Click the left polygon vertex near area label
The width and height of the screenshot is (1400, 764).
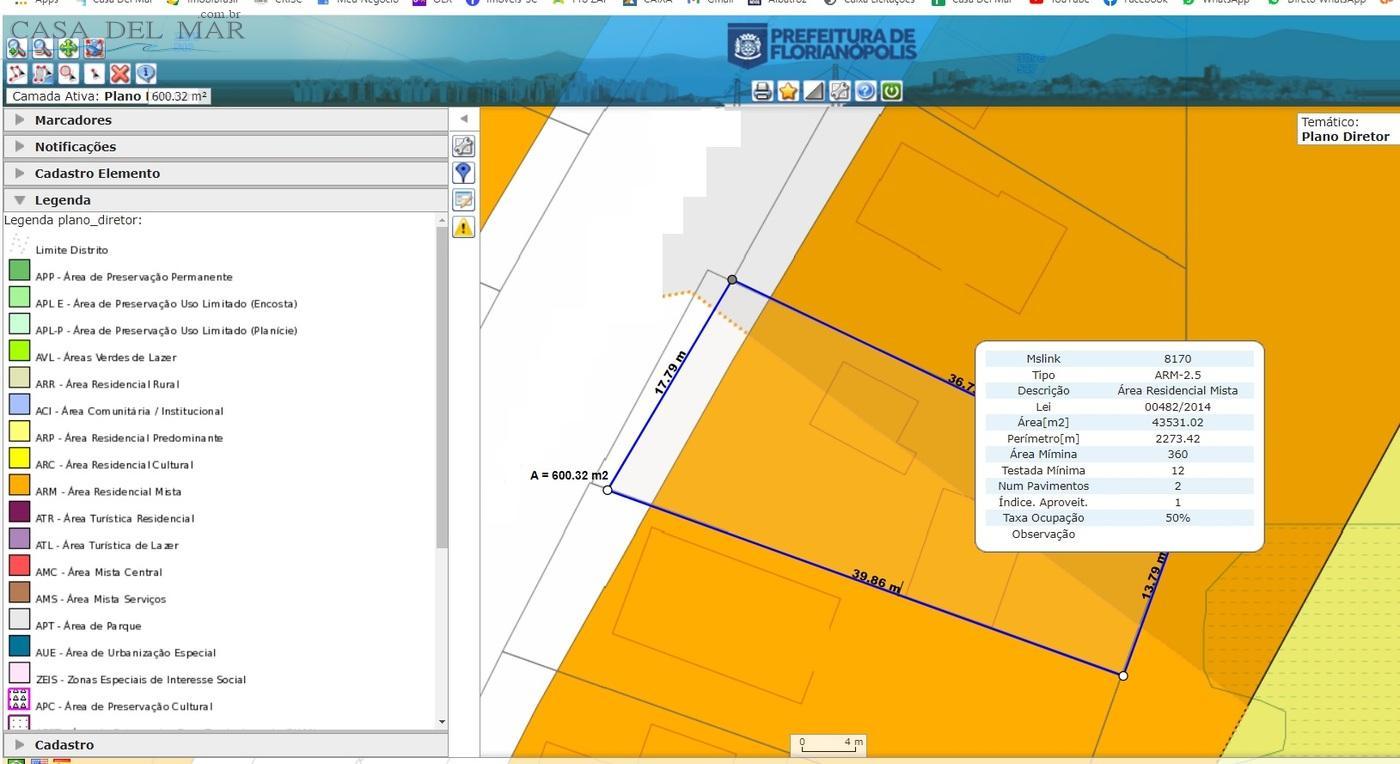pos(608,490)
